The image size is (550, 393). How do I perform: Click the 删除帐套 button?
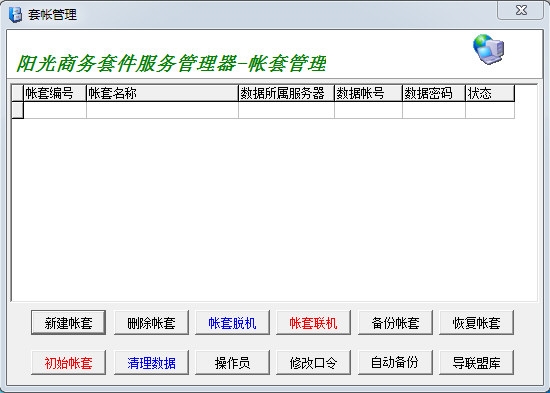(x=151, y=322)
